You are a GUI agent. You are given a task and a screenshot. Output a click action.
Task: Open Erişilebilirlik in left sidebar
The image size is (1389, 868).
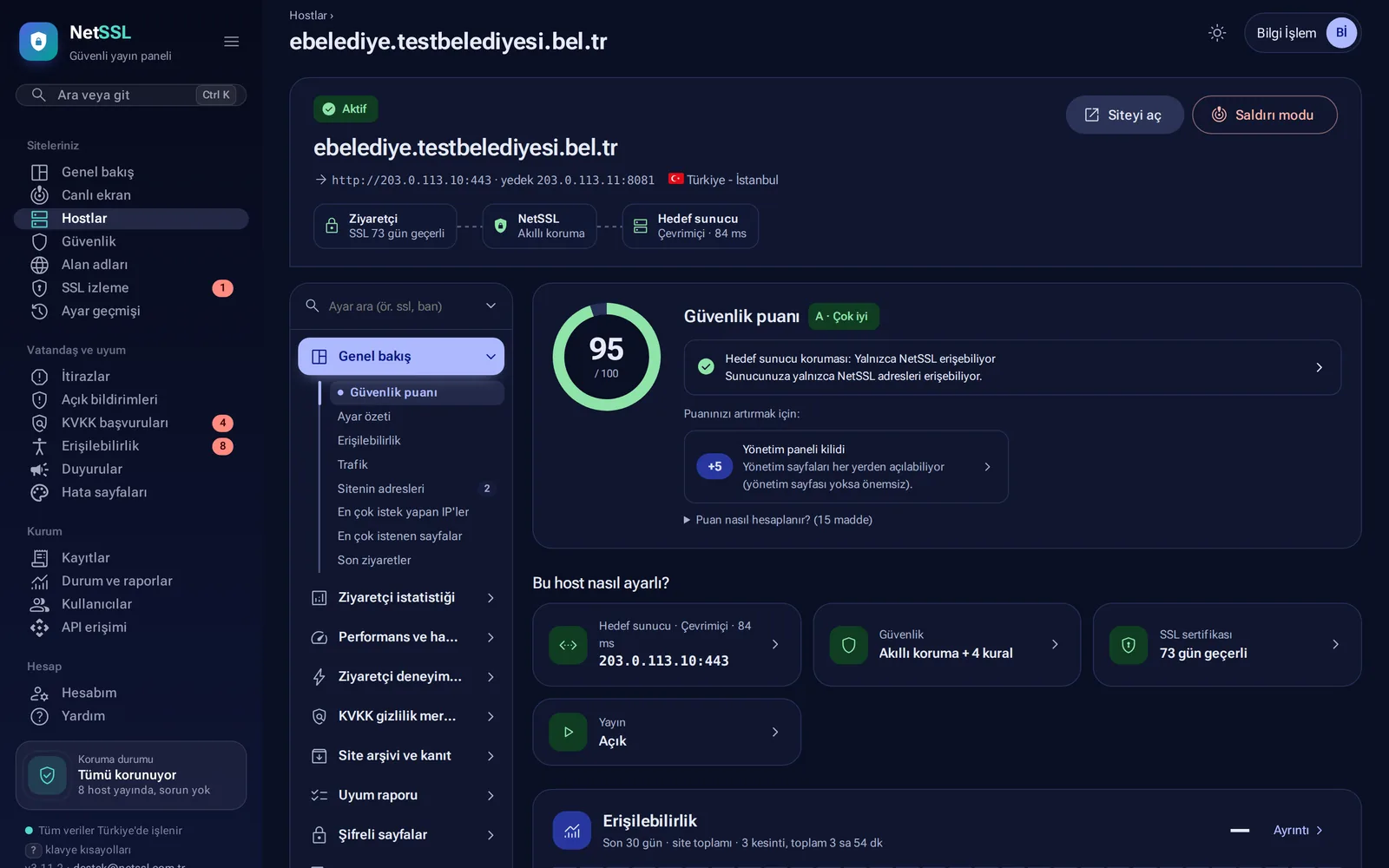pyautogui.click(x=131, y=446)
